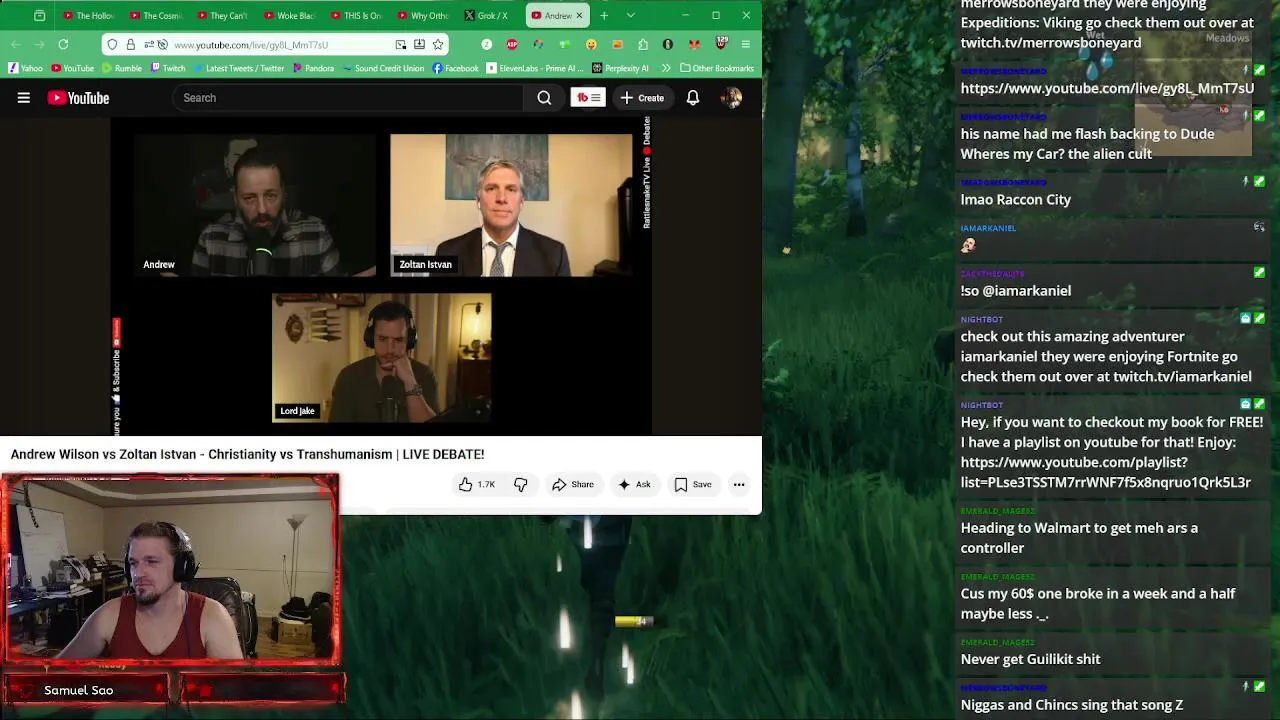Image resolution: width=1280 pixels, height=720 pixels.
Task: Open the Other Bookmarks folder
Action: [716, 68]
